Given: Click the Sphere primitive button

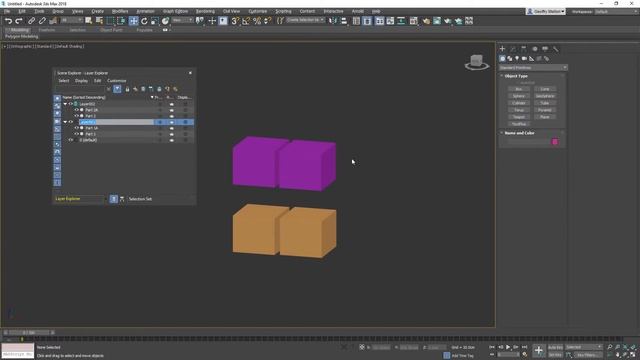Looking at the screenshot, I should point(518,96).
